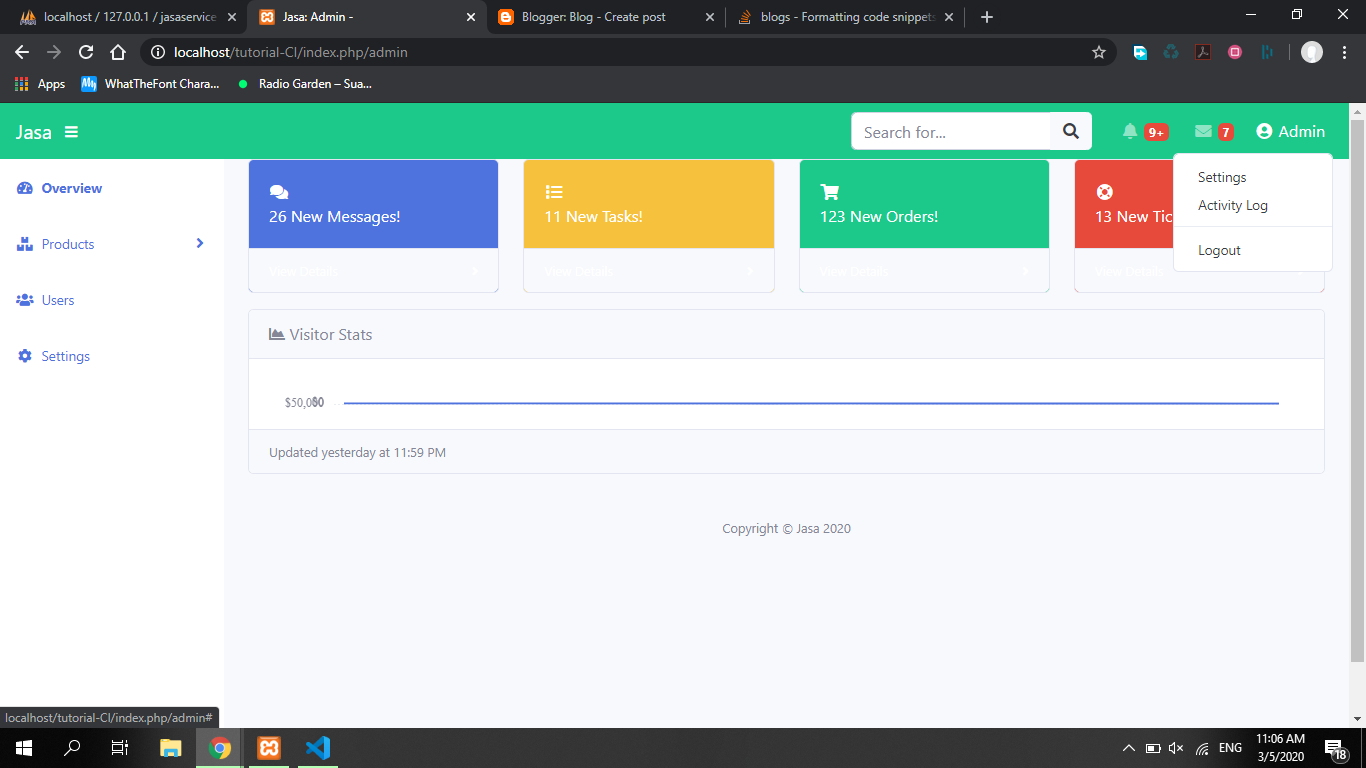Click the life ring icon on Tickets card

[1104, 192]
